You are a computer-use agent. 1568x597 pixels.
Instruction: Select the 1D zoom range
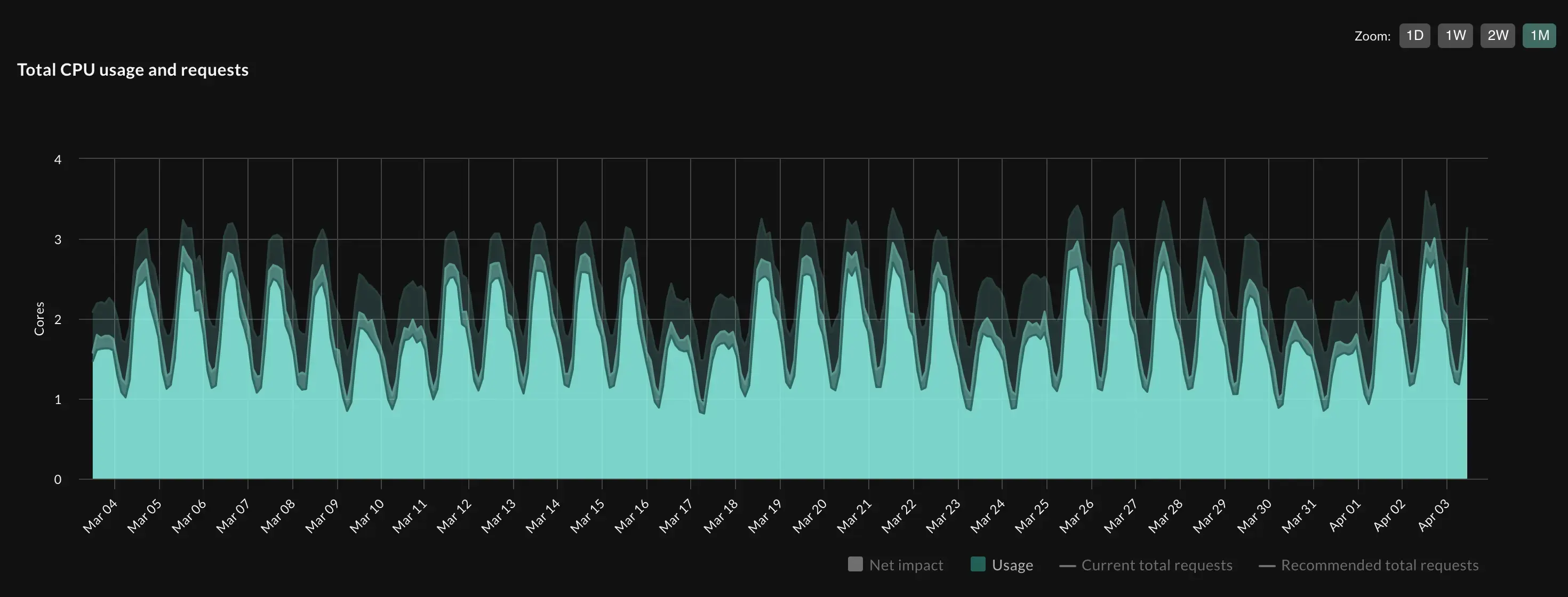click(x=1414, y=35)
